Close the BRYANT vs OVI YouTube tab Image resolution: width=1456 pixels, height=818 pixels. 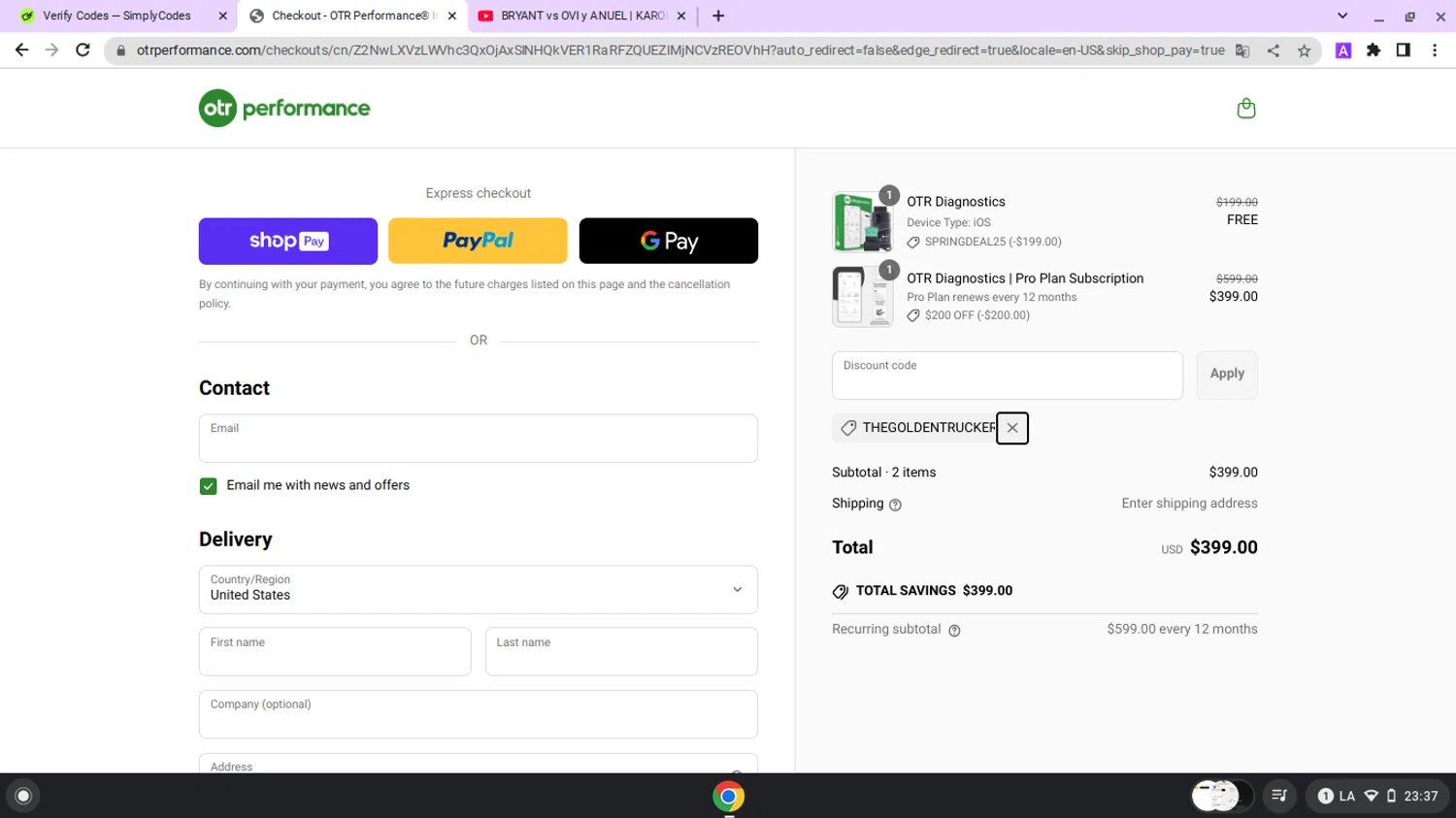point(680,16)
